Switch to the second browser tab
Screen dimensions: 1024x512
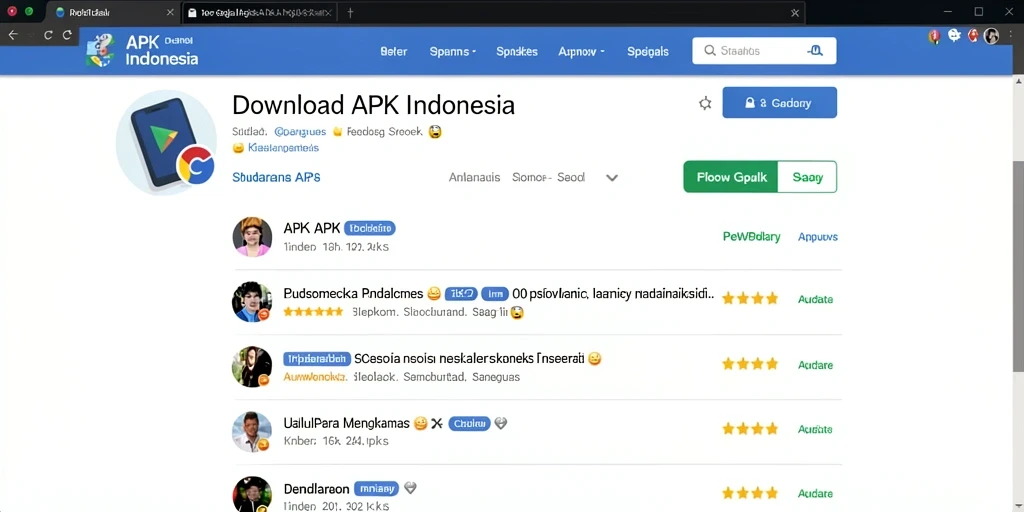[259, 12]
